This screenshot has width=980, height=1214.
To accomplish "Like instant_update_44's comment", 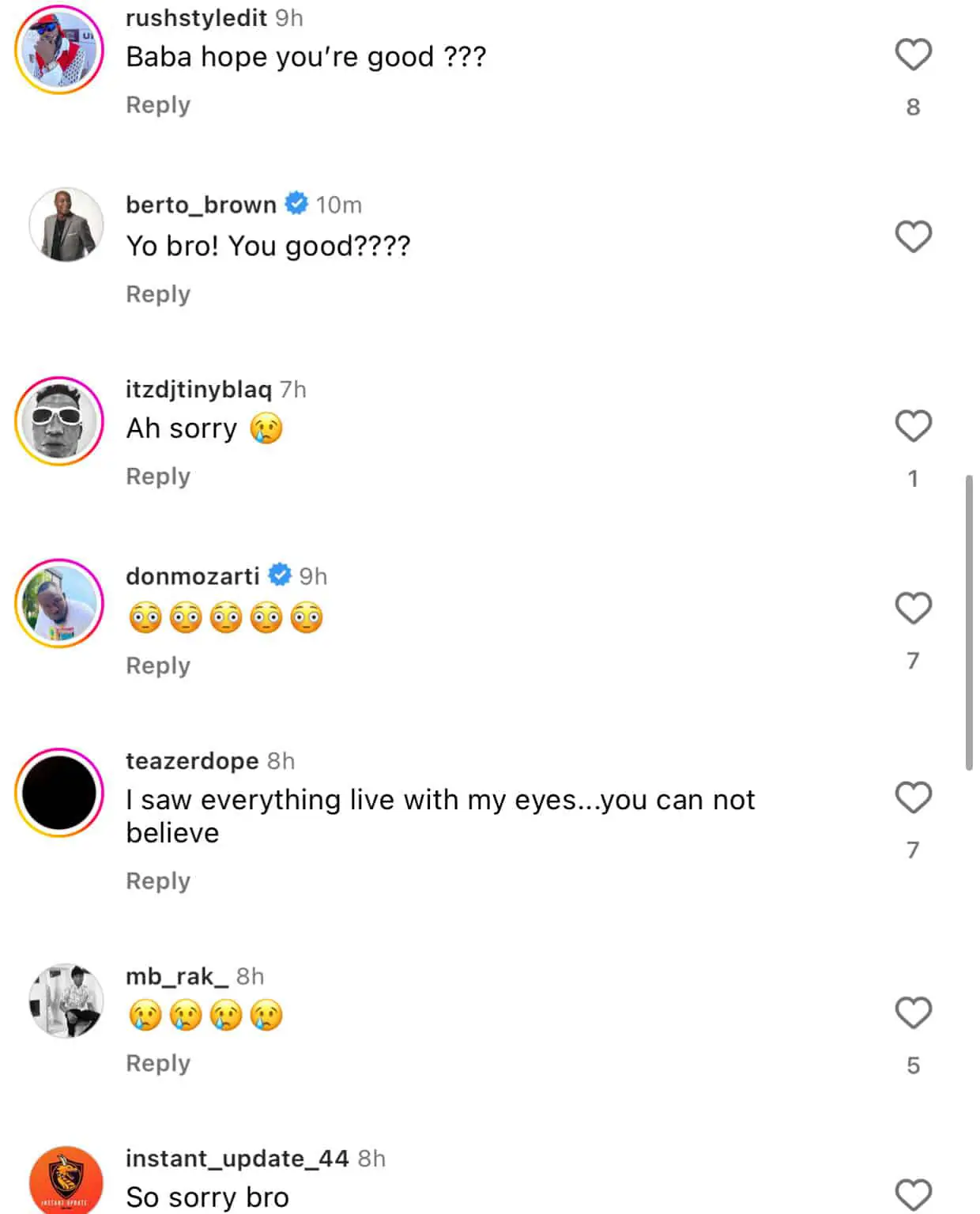I will 913,1194.
